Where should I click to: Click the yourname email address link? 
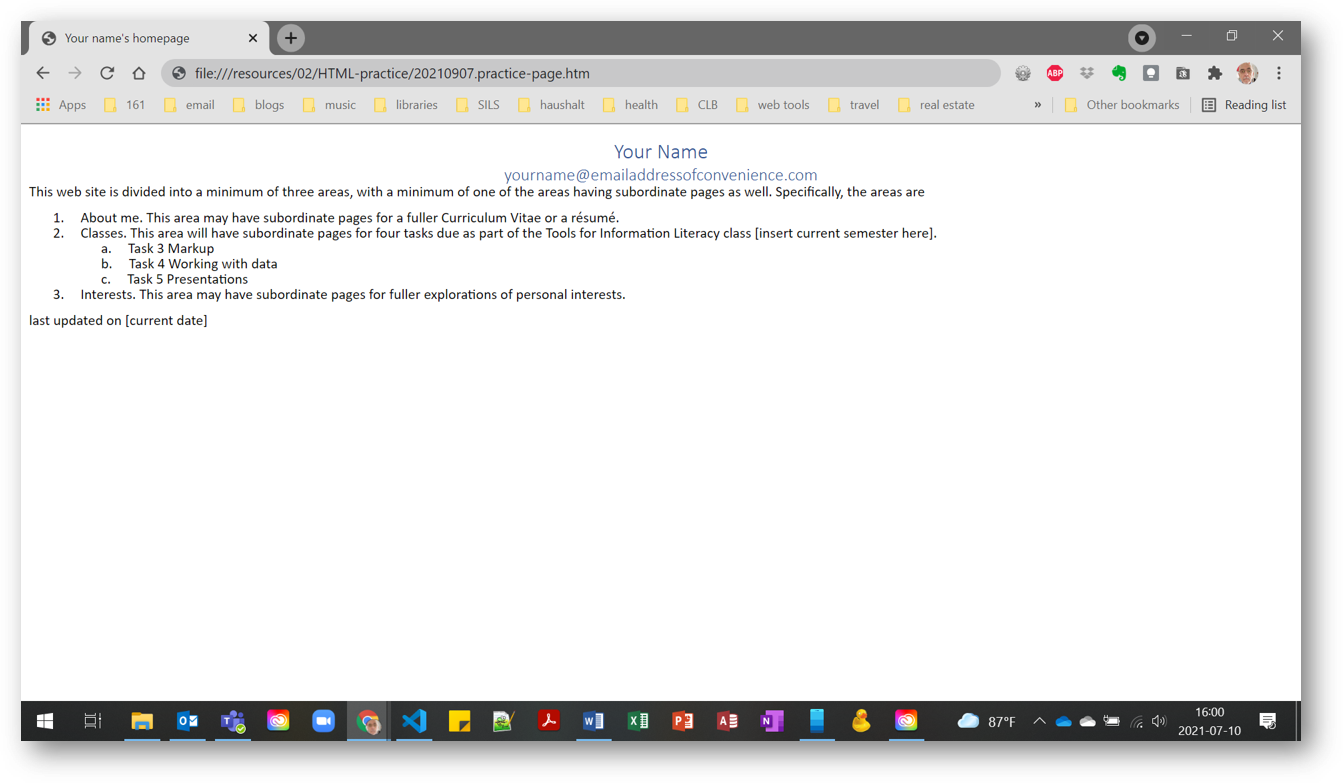(660, 175)
